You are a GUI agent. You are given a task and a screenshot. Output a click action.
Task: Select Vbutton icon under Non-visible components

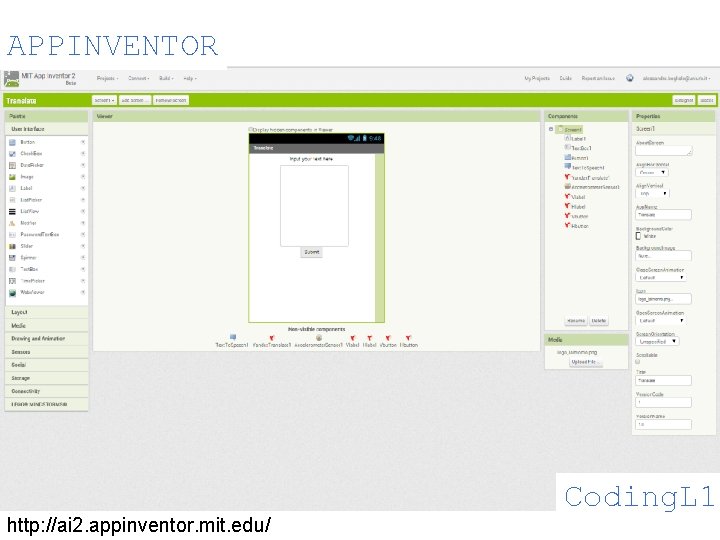click(x=388, y=338)
